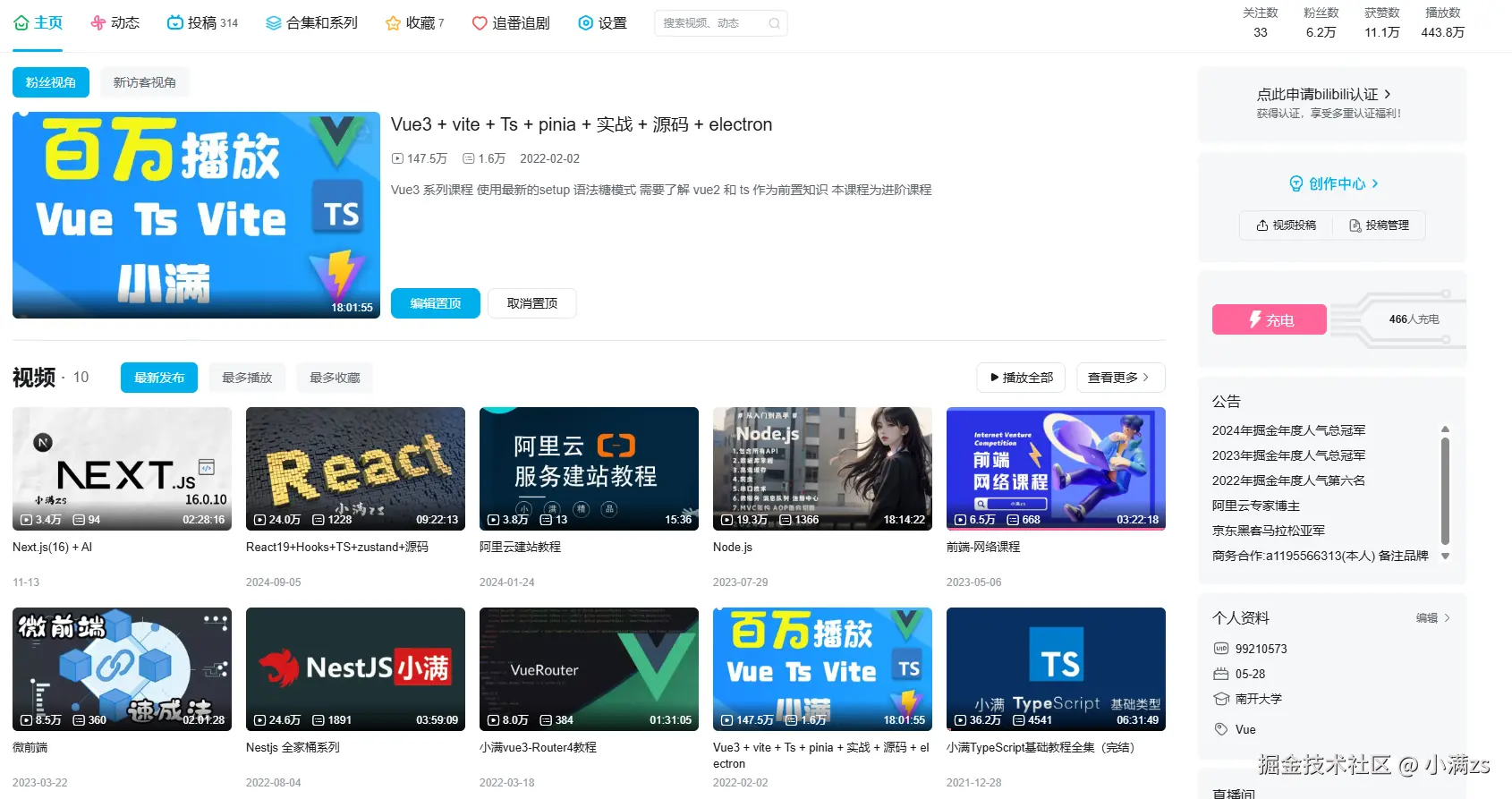Open the Nestjs 全家桶系列 title link
The height and width of the screenshot is (799, 1512).
(x=293, y=747)
